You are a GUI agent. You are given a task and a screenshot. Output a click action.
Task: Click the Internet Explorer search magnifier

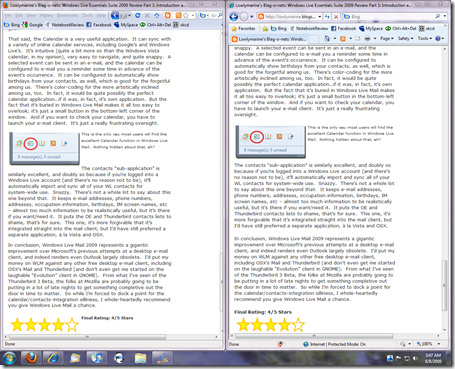click(x=437, y=16)
